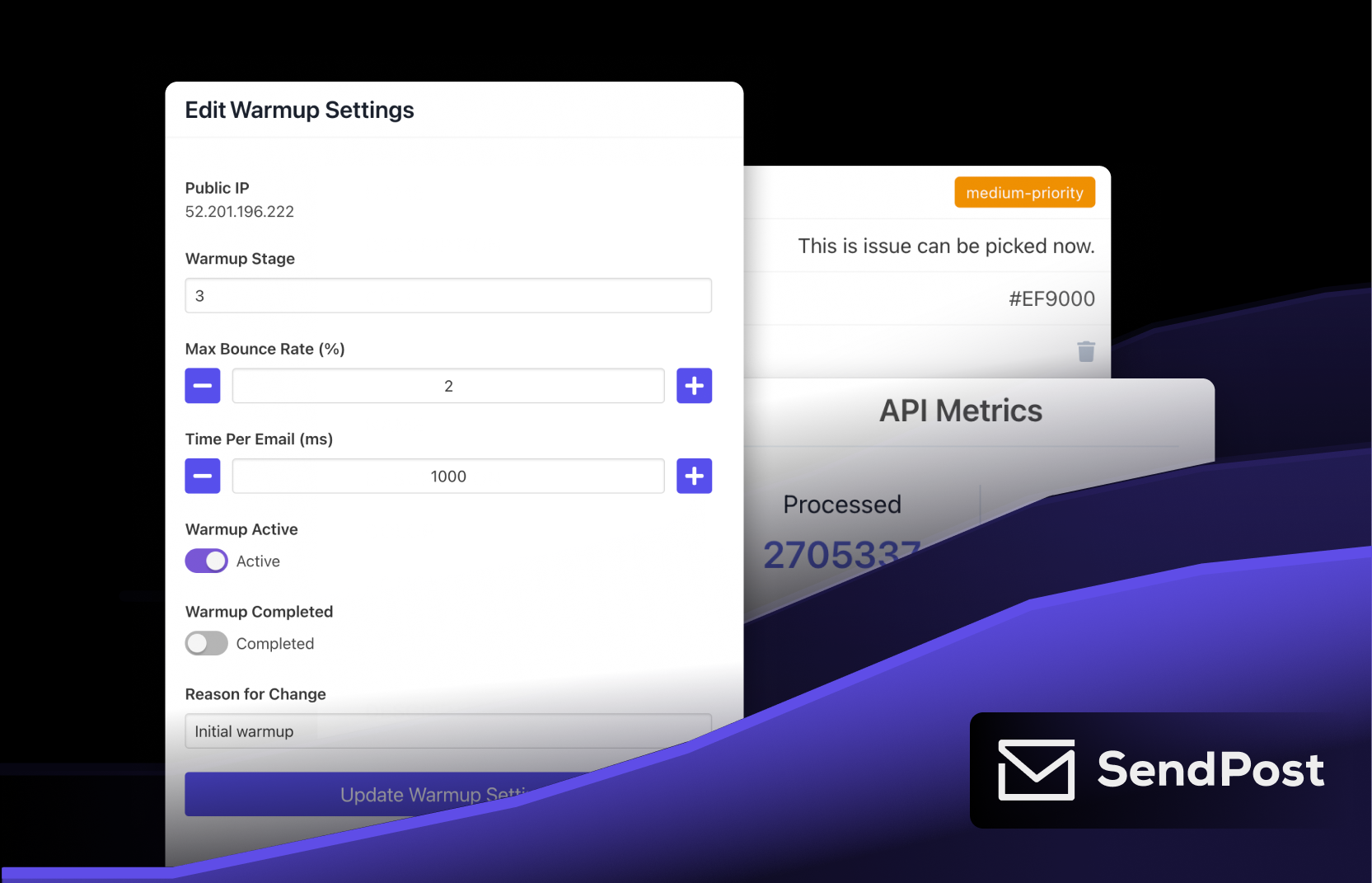The image size is (1372, 883).
Task: Toggle the Warmup Completed switch
Action: (x=206, y=643)
